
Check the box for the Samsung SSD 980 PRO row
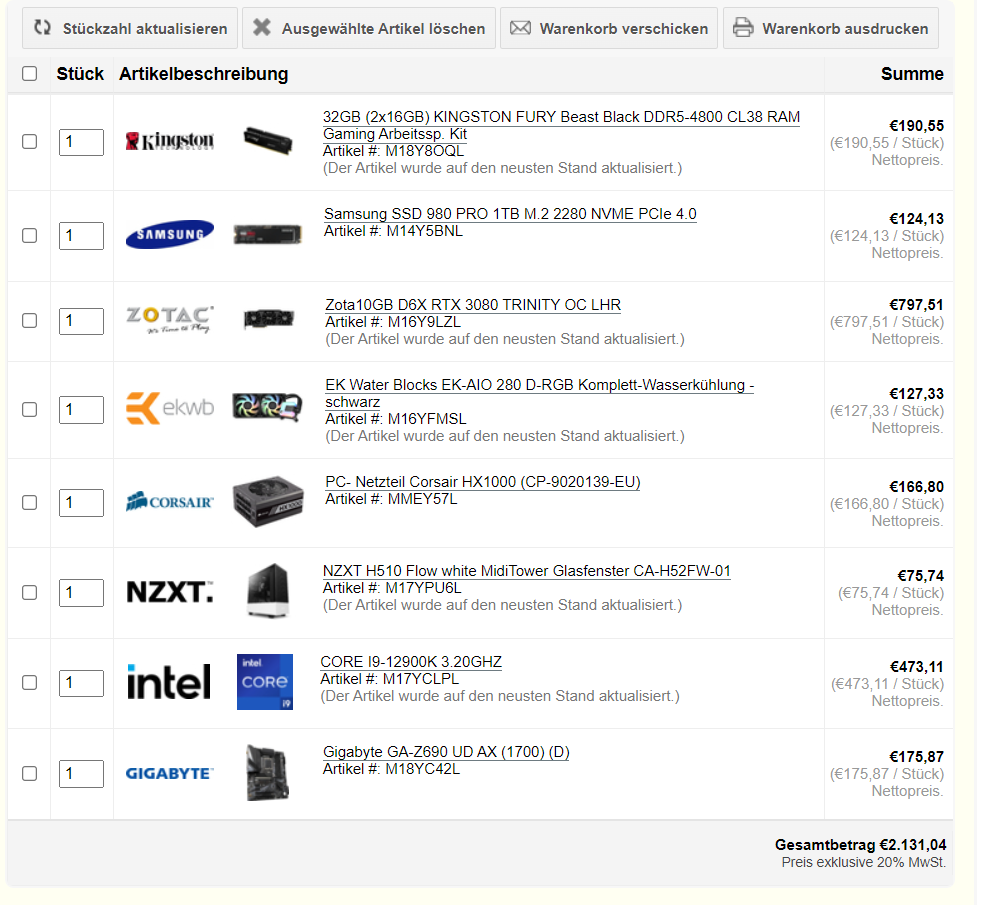tap(29, 235)
